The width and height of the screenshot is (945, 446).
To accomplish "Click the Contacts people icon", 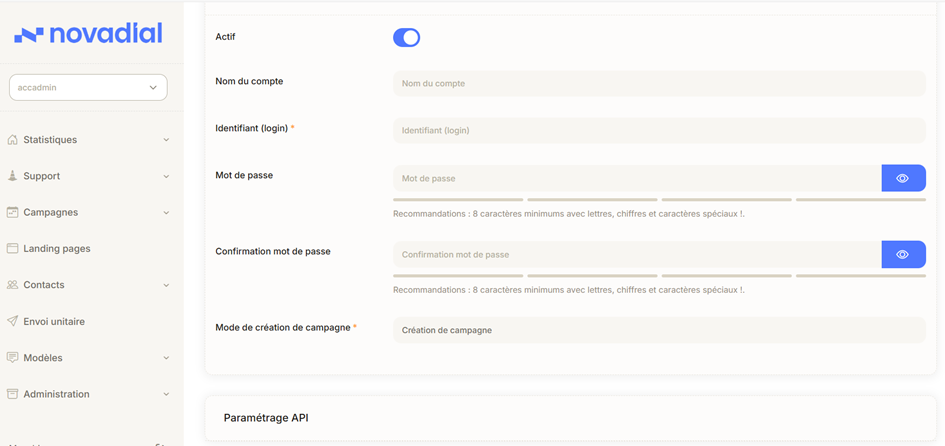I will tap(13, 285).
